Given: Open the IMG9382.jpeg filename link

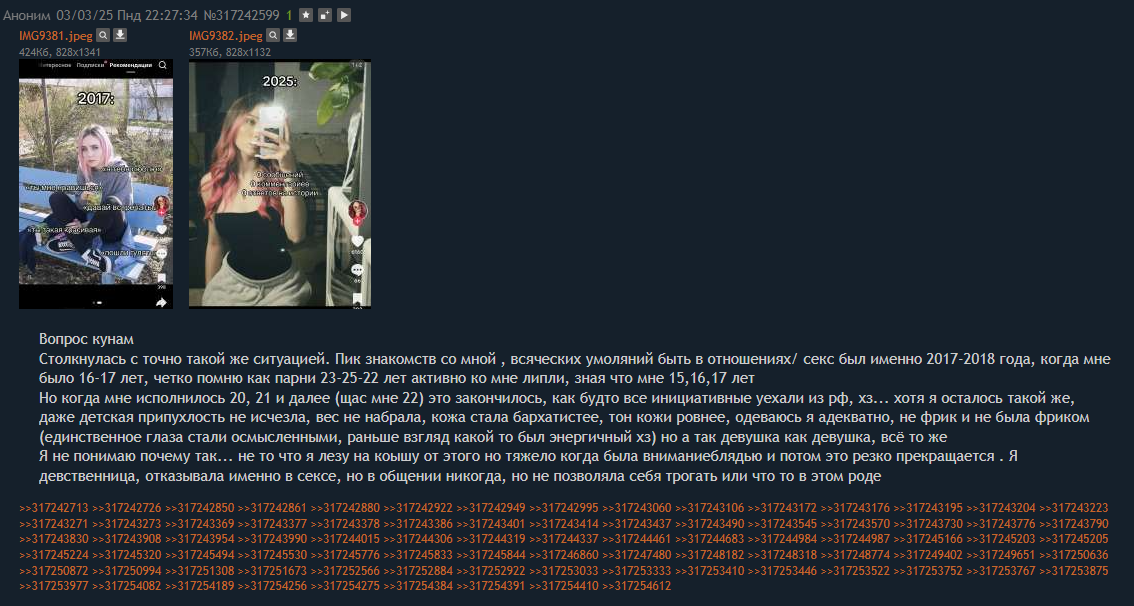Looking at the screenshot, I should pyautogui.click(x=226, y=35).
